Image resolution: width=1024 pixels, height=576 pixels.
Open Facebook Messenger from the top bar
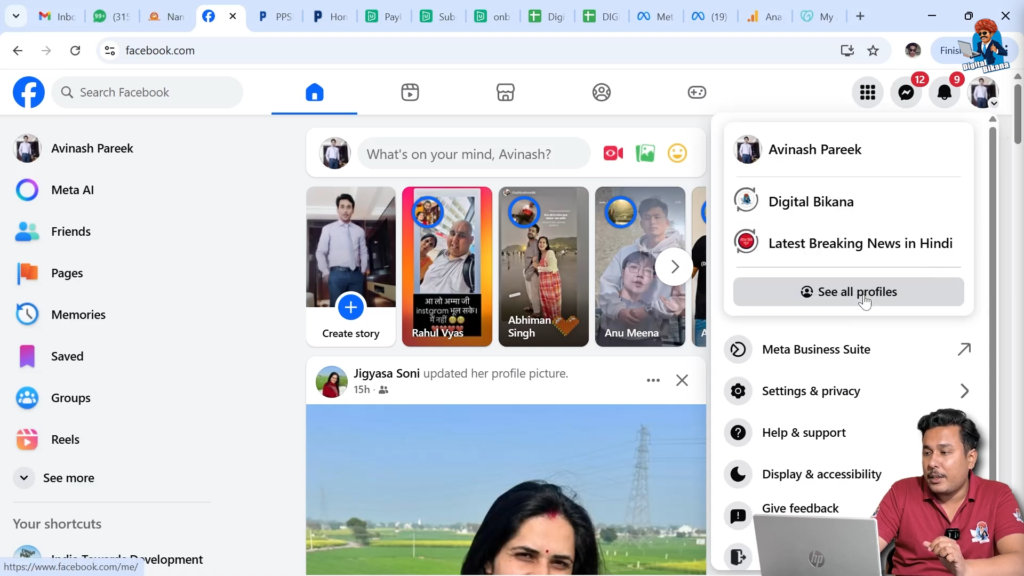[x=907, y=92]
